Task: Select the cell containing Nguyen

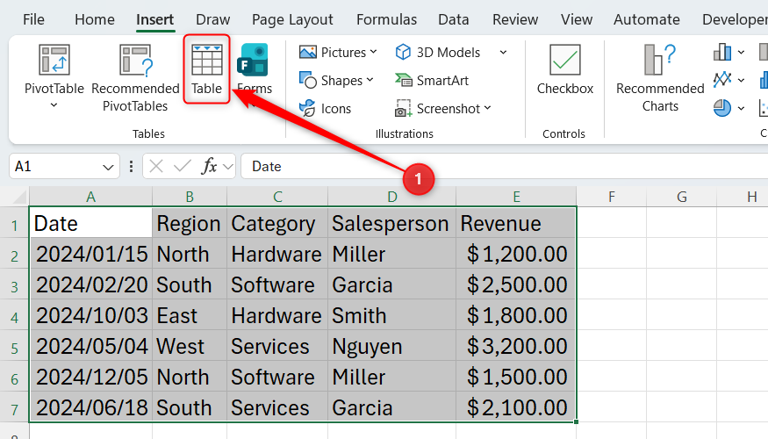Action: (392, 346)
